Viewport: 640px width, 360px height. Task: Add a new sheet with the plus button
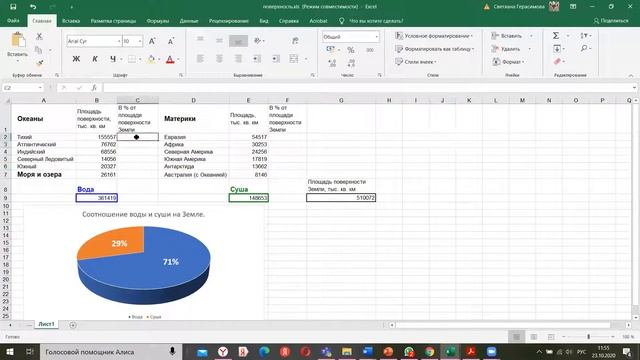coord(73,325)
